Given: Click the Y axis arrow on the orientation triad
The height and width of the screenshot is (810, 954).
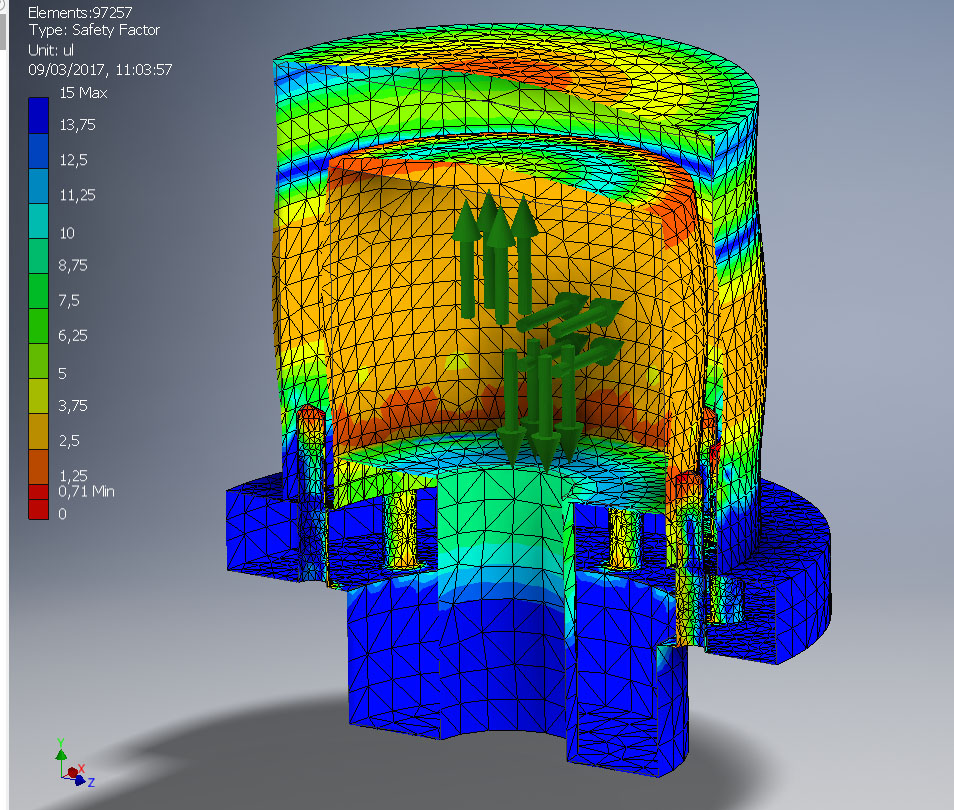Looking at the screenshot, I should click(61, 753).
